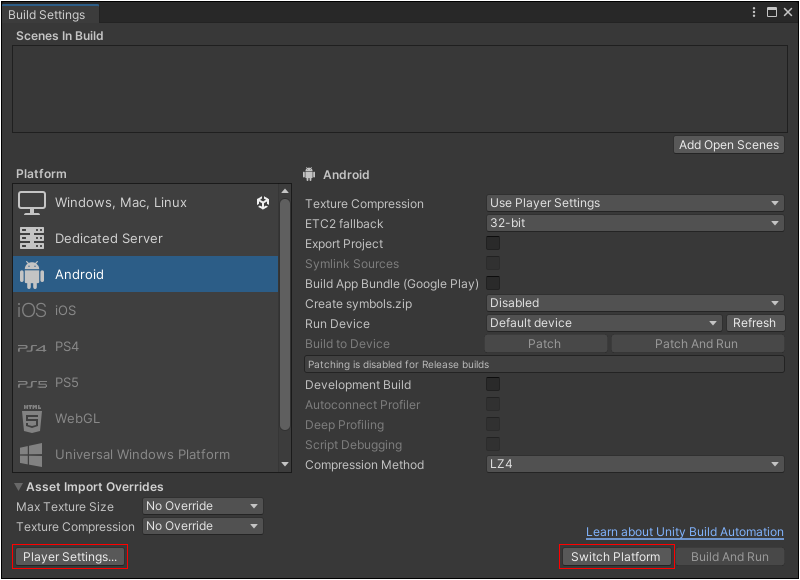Screen dimensions: 800x580
Task: Open the ETC2 fallback 32-bit dropdown
Action: pos(635,223)
